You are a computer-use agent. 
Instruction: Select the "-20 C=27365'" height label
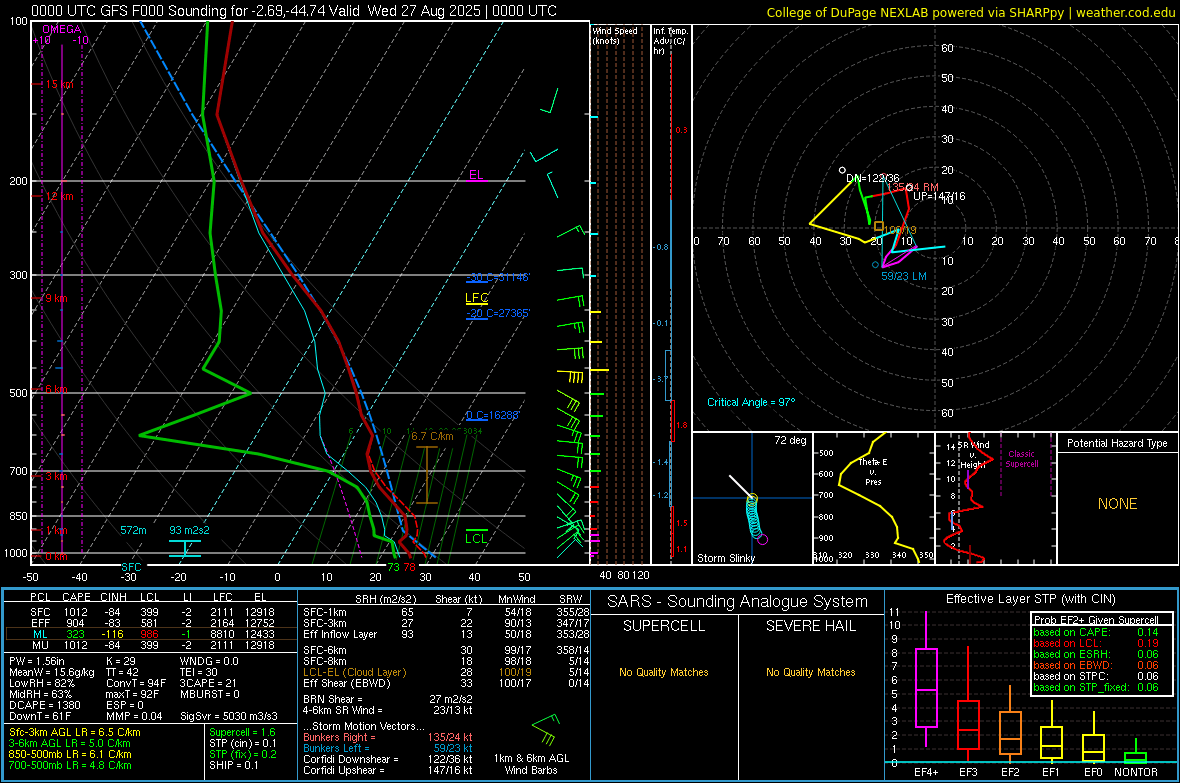[x=497, y=313]
